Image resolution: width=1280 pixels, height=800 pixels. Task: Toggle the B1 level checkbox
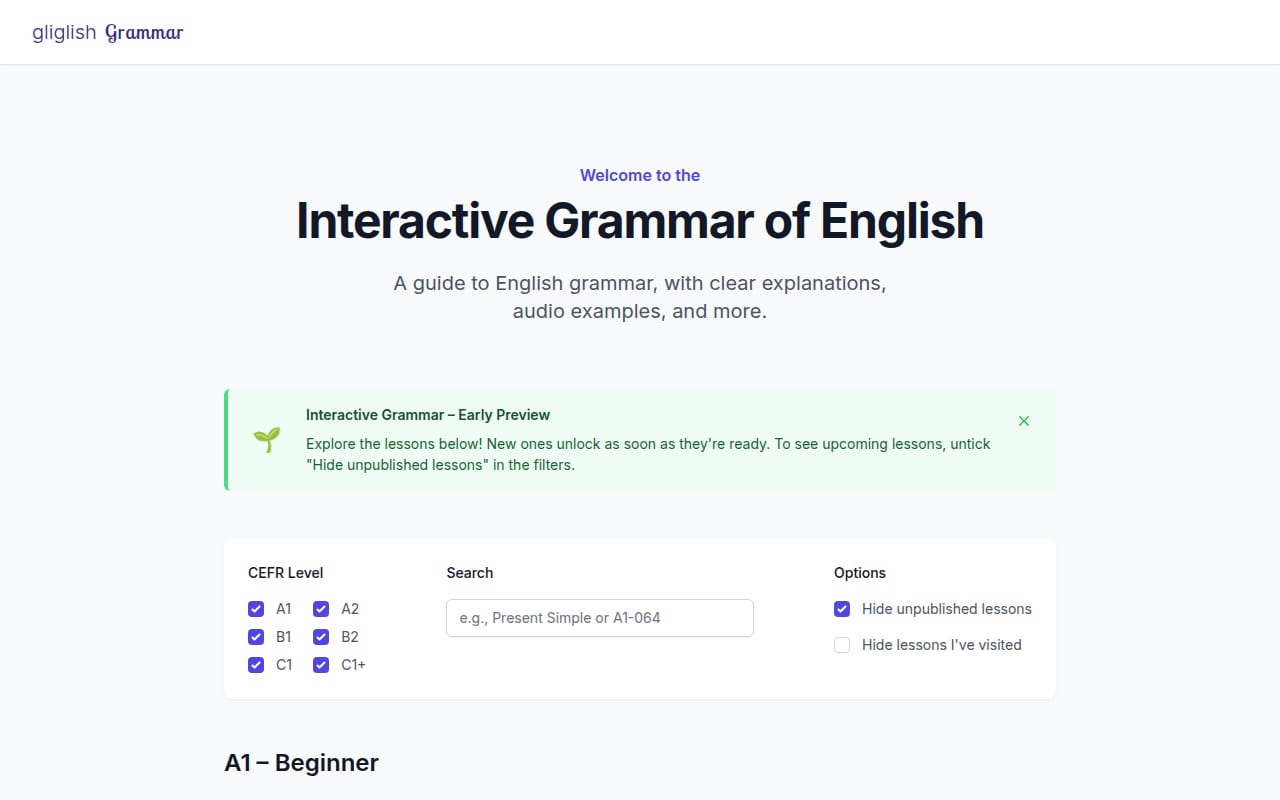256,637
